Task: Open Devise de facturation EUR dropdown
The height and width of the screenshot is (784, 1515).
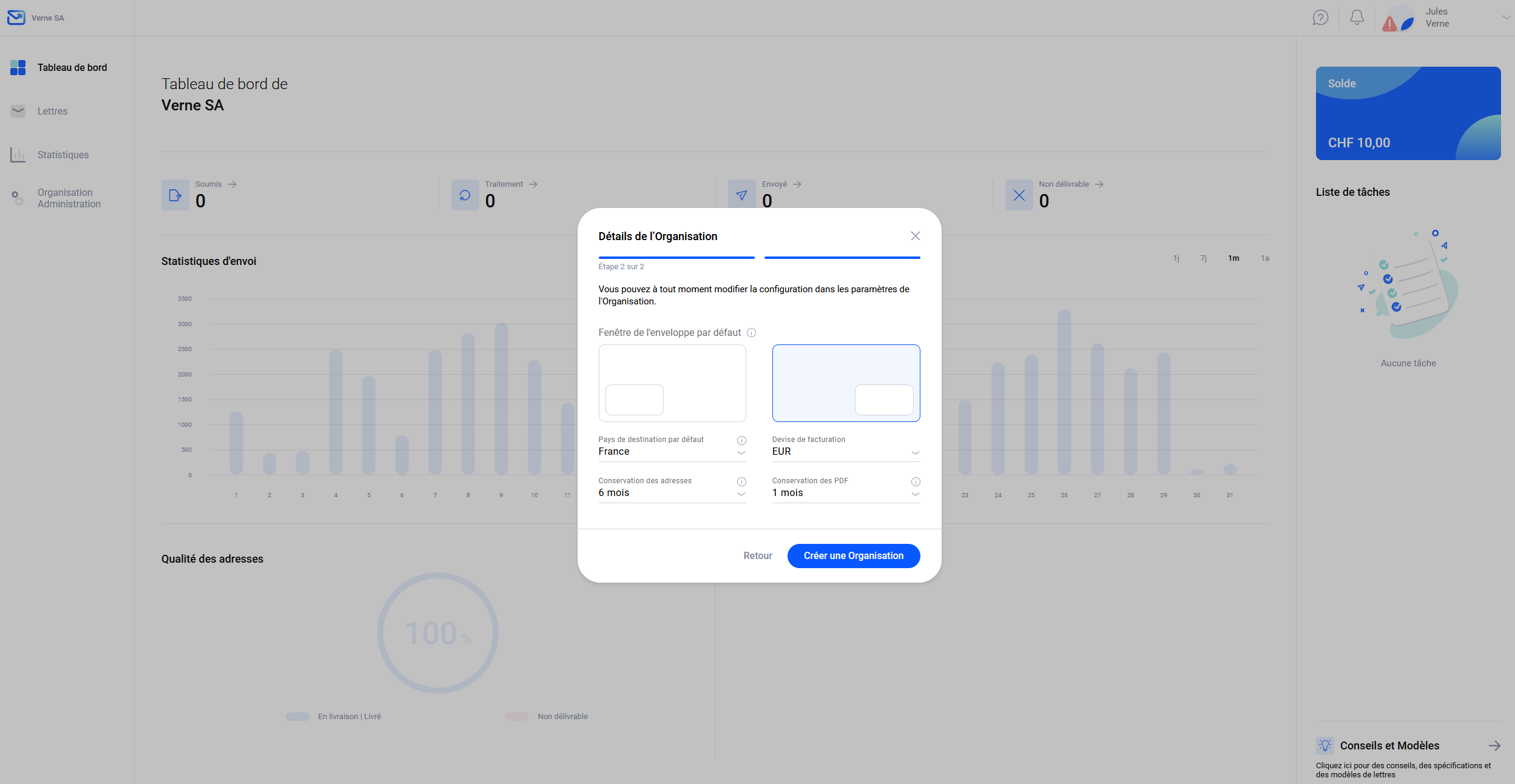Action: [846, 452]
